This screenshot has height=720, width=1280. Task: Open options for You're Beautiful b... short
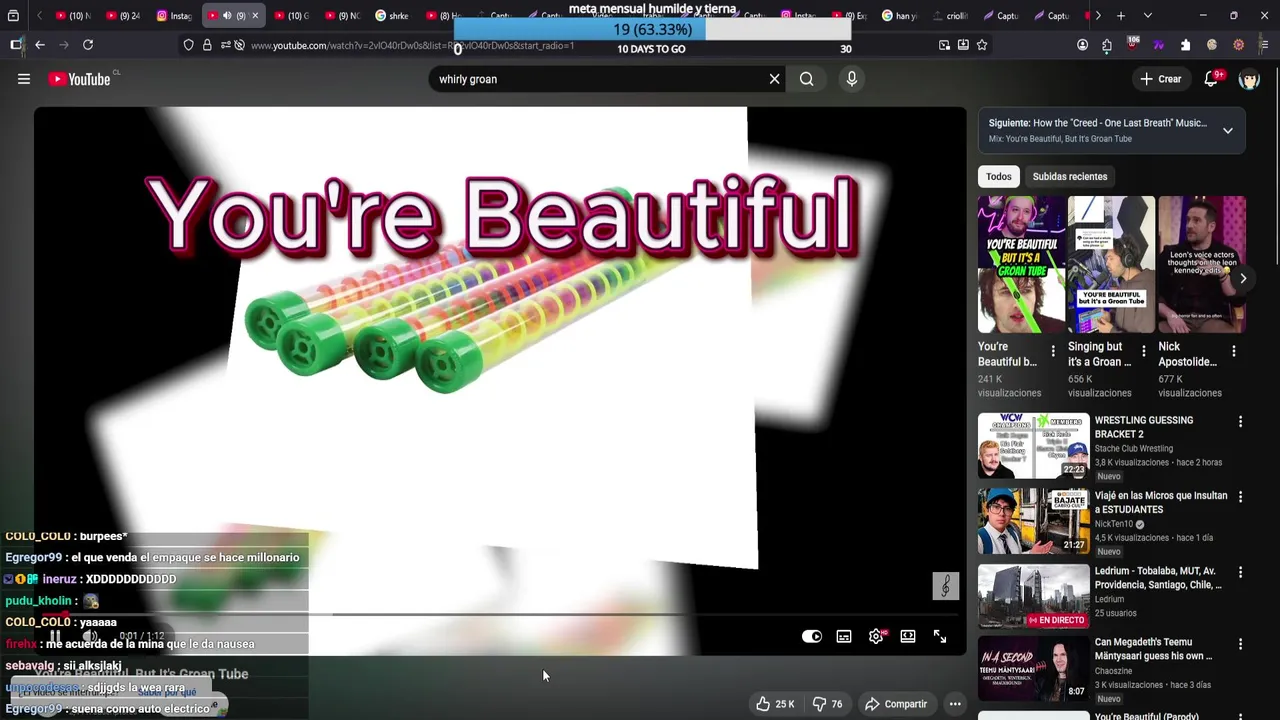pyautogui.click(x=1053, y=351)
